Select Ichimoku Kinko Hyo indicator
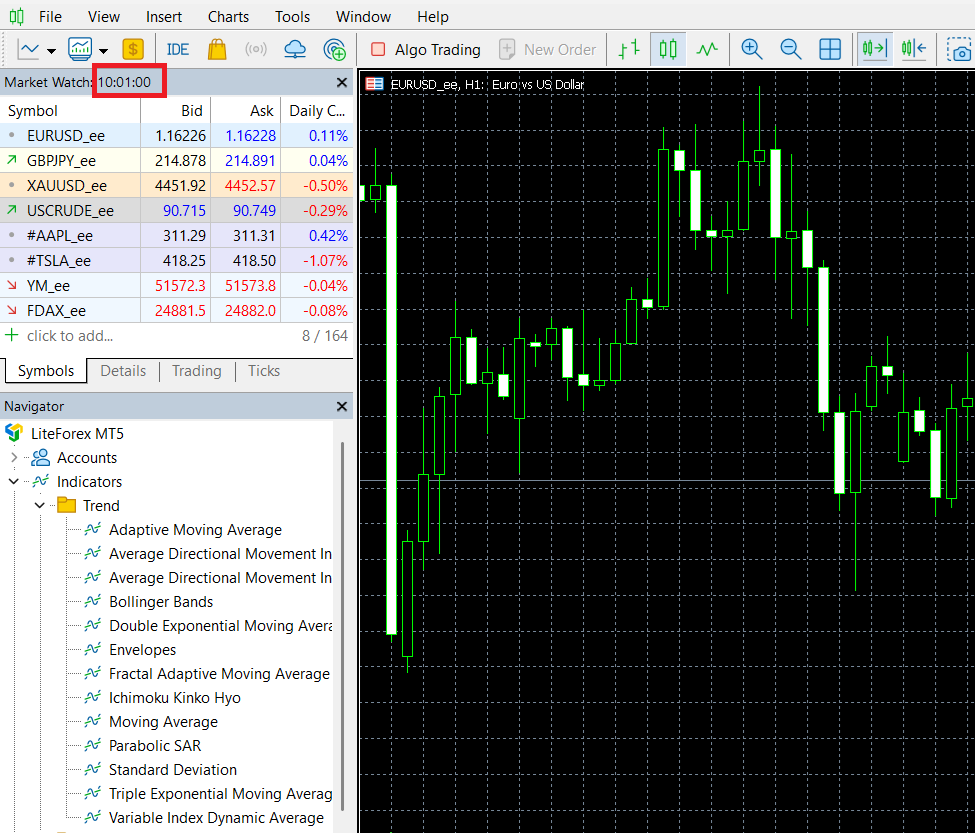The width and height of the screenshot is (975, 833). [175, 697]
